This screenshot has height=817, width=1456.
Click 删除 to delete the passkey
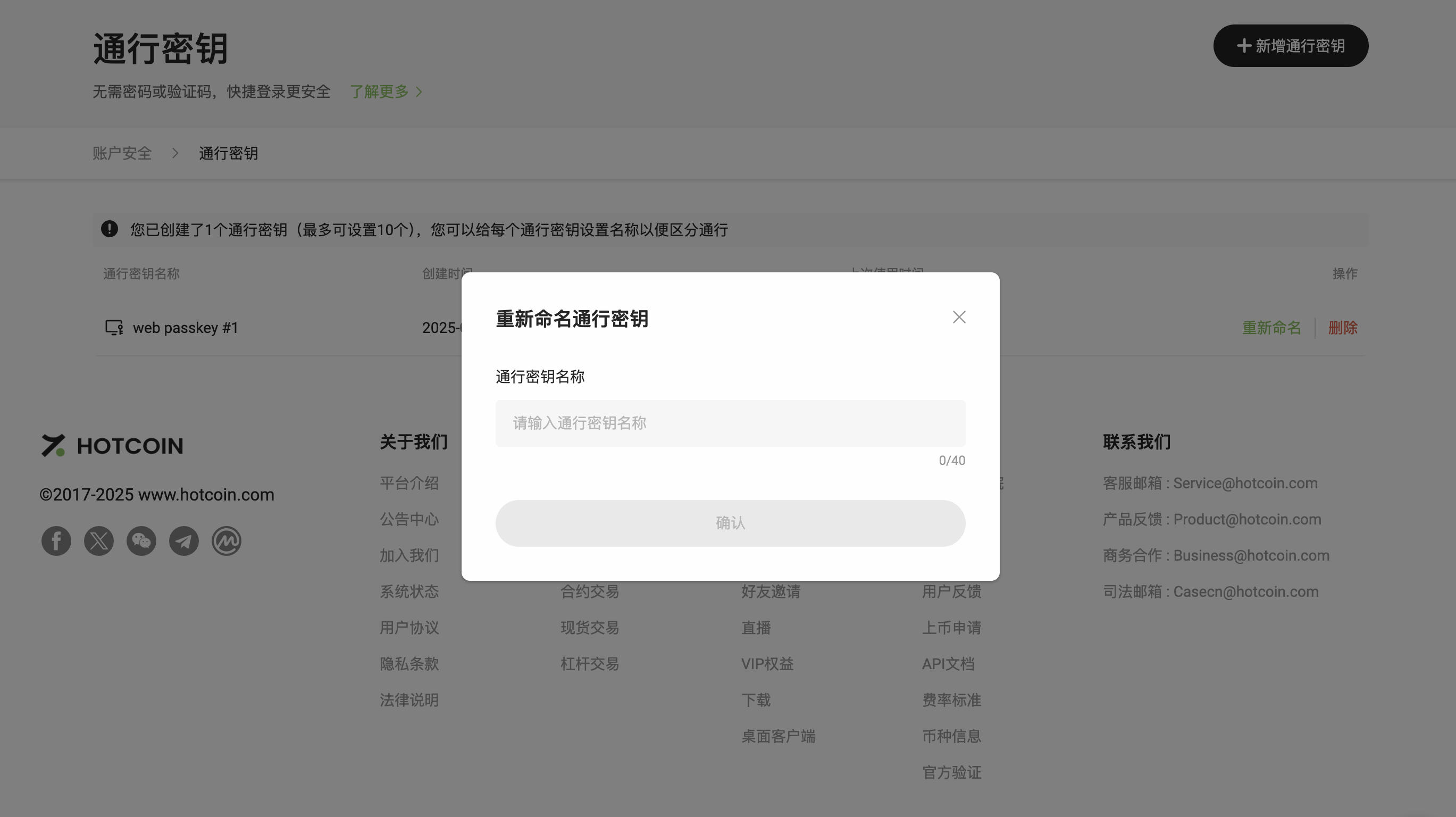point(1342,328)
